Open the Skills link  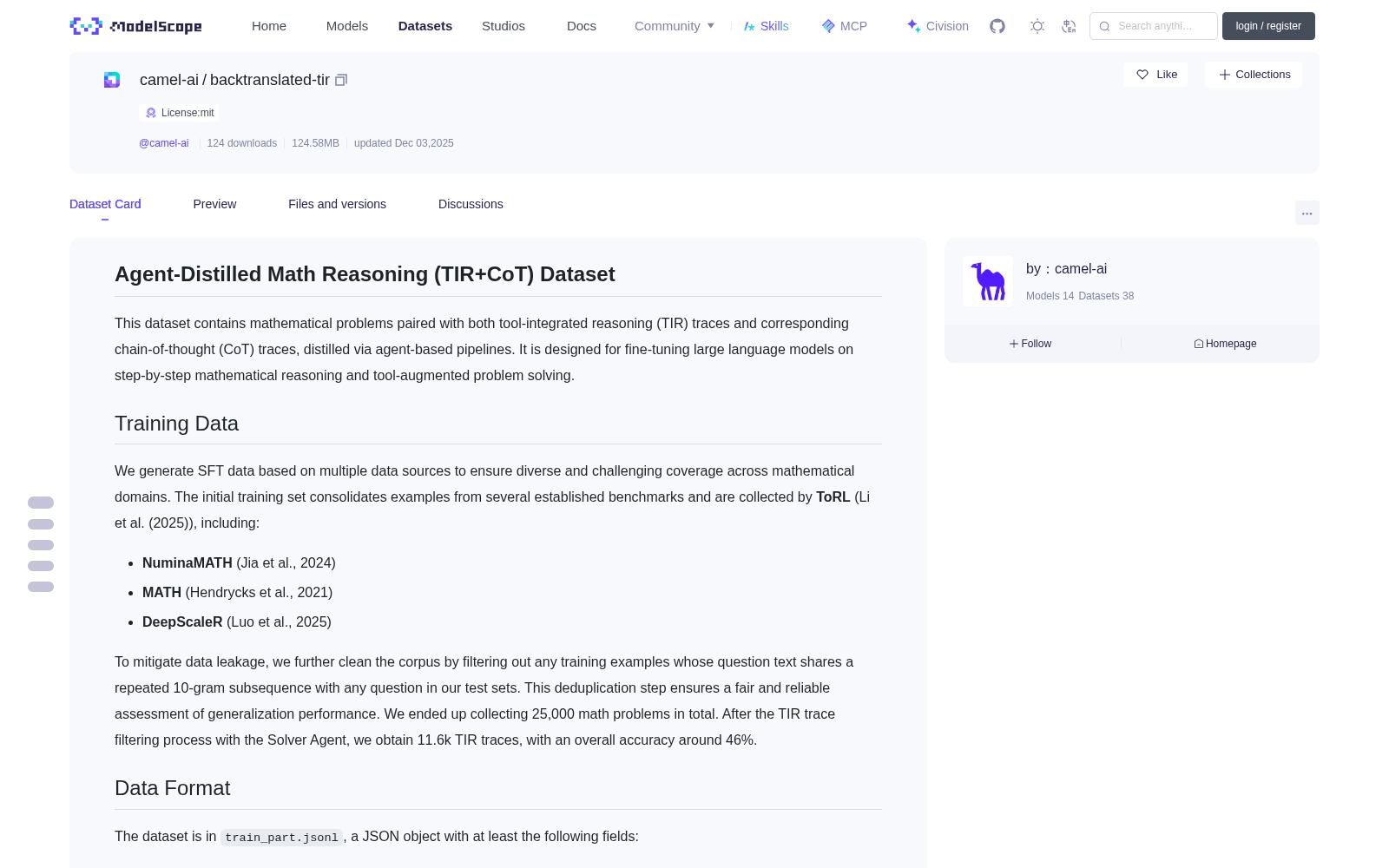coord(767,26)
